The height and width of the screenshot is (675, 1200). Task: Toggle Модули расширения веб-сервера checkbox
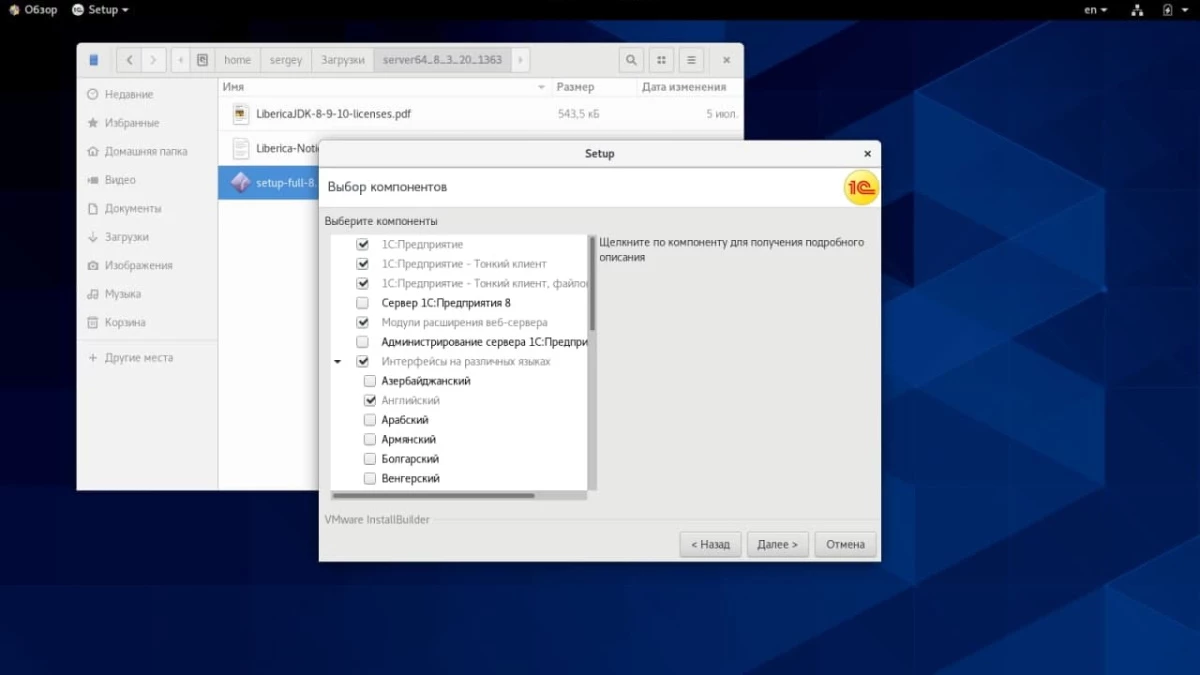tap(363, 322)
